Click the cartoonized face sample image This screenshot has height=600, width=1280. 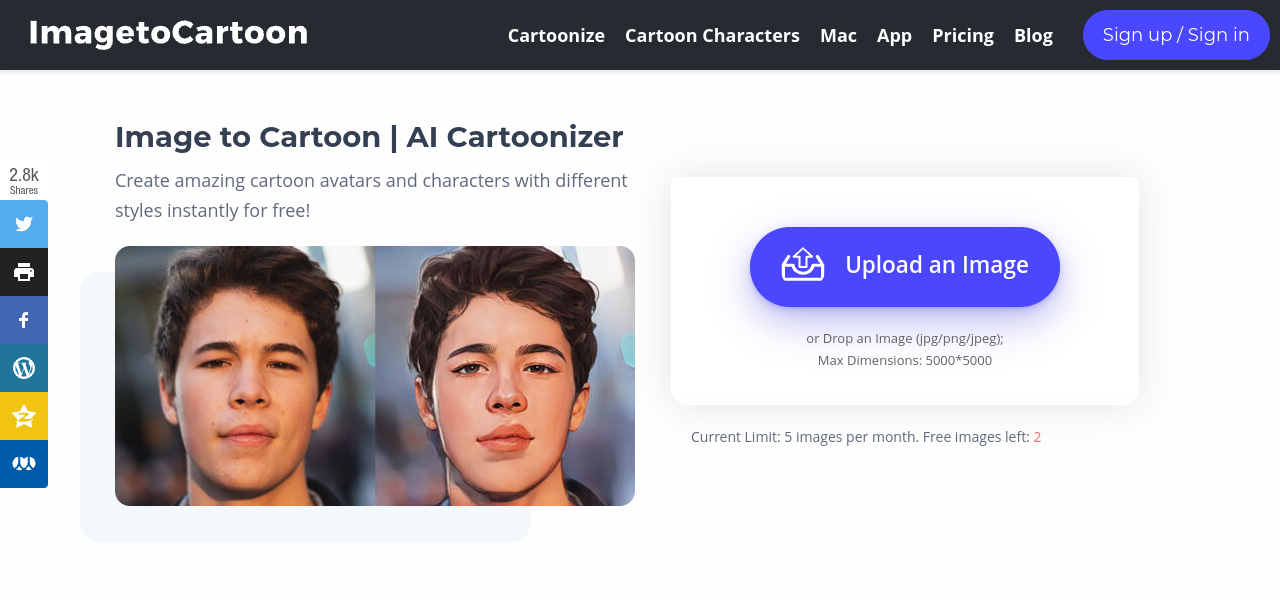click(505, 376)
